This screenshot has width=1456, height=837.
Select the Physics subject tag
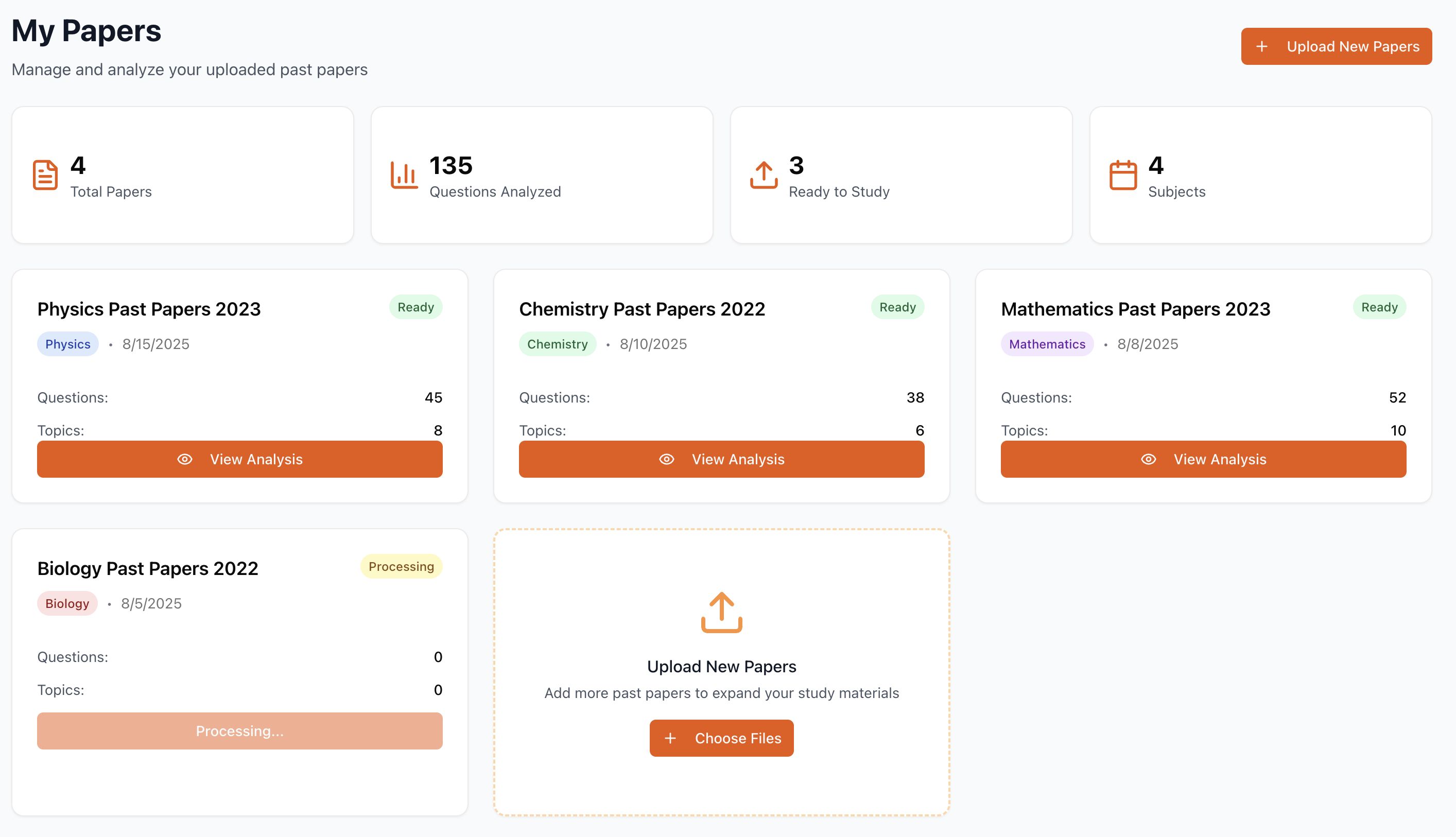[68, 344]
